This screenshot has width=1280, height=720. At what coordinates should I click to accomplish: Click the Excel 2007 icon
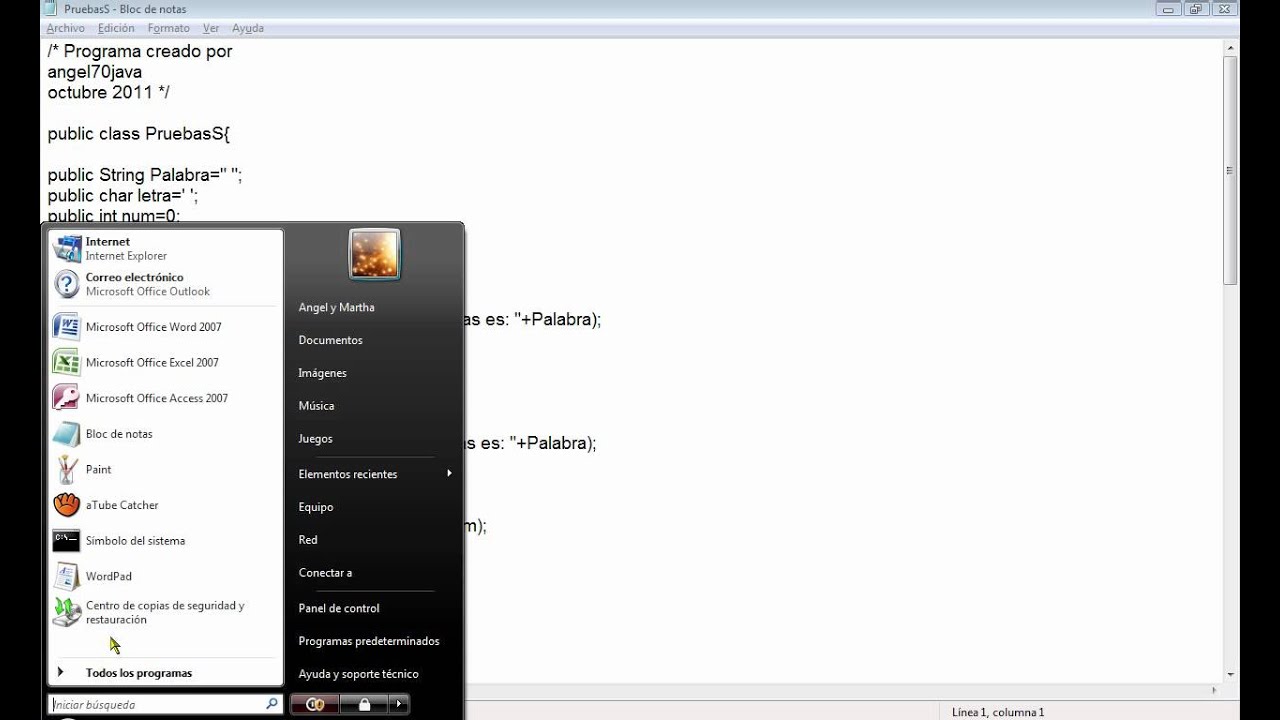coord(67,362)
